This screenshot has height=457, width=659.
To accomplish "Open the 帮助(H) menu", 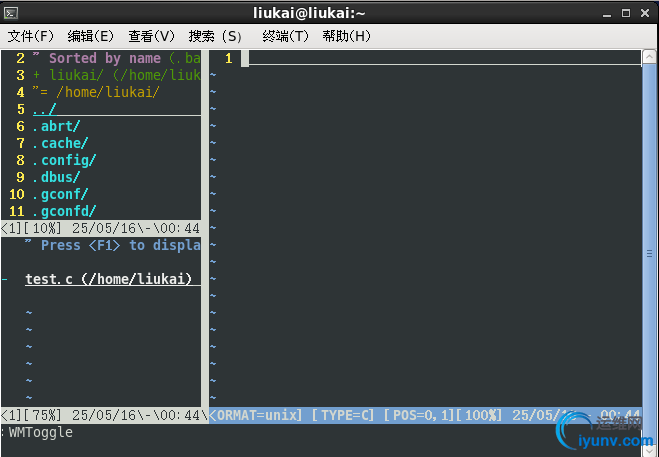I will pyautogui.click(x=347, y=36).
